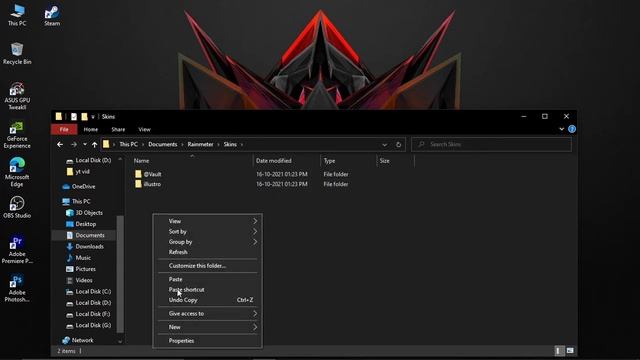Select the @Vault folder icon

(138, 174)
